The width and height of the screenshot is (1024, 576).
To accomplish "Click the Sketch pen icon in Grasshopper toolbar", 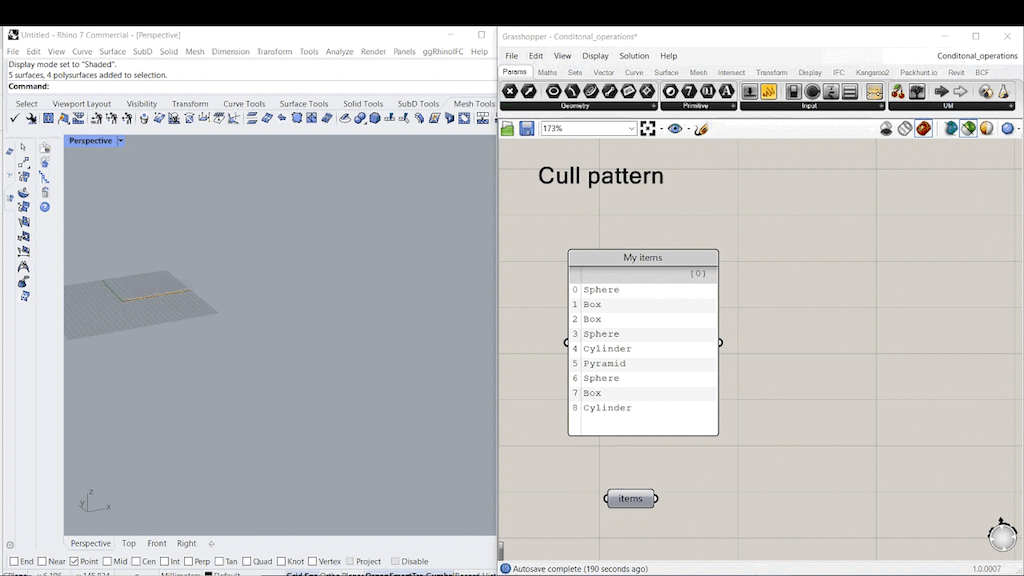I will pos(701,129).
